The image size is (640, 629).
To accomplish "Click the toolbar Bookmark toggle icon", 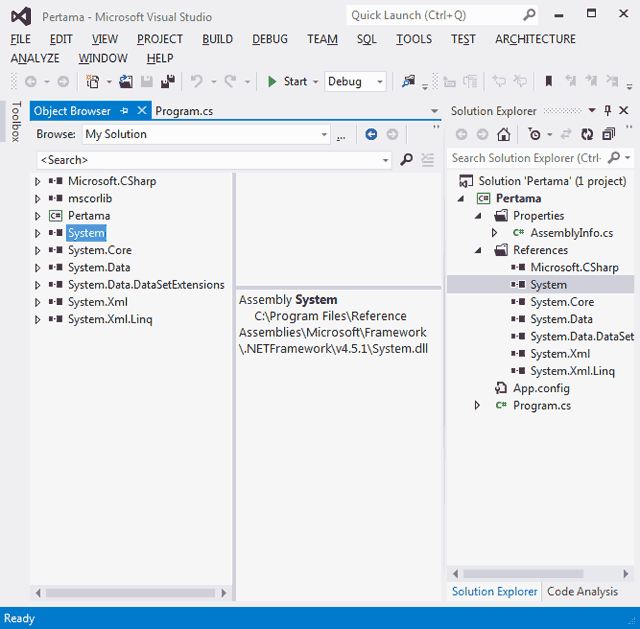I will point(549,82).
